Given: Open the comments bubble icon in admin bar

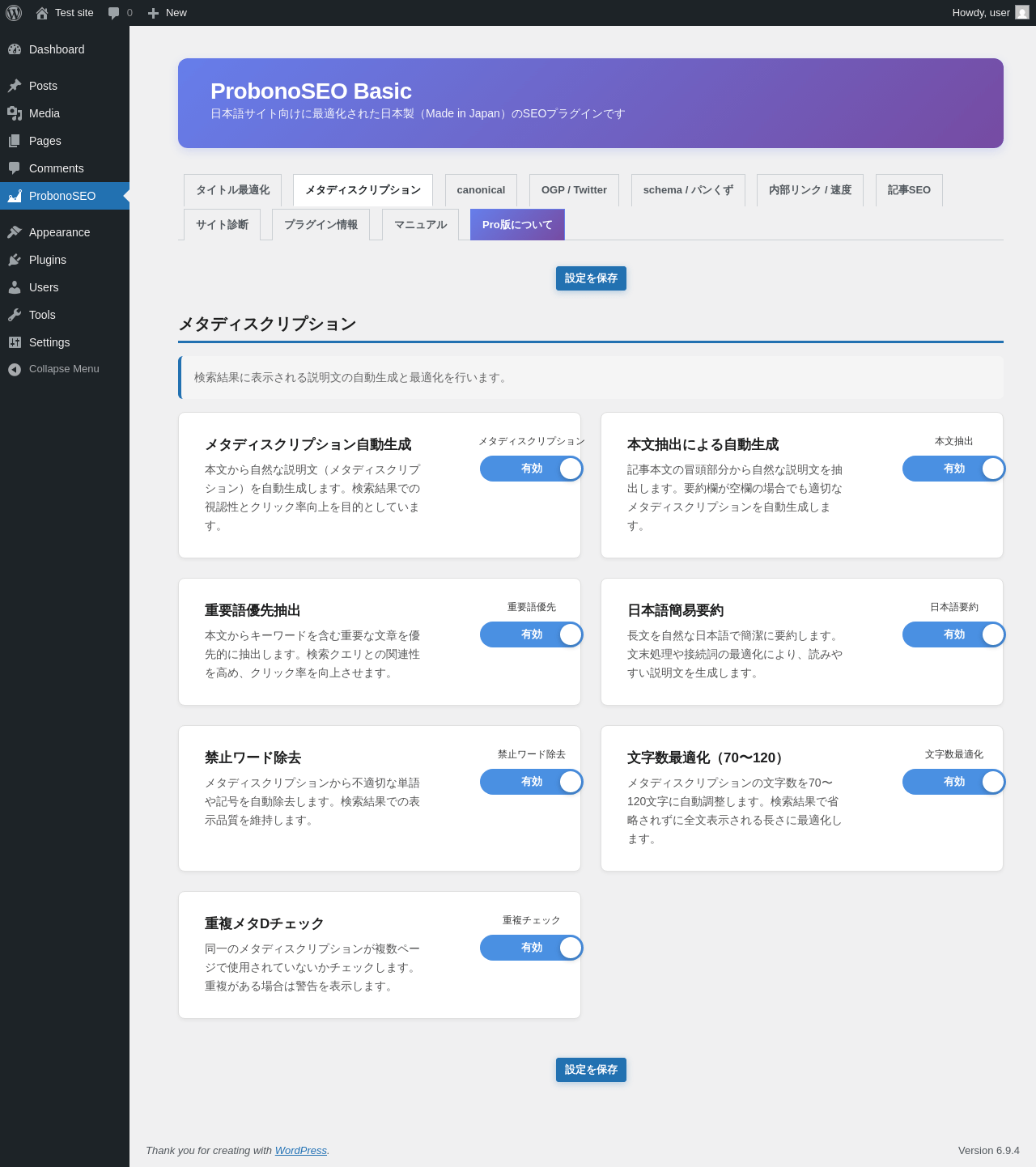Looking at the screenshot, I should (x=114, y=13).
